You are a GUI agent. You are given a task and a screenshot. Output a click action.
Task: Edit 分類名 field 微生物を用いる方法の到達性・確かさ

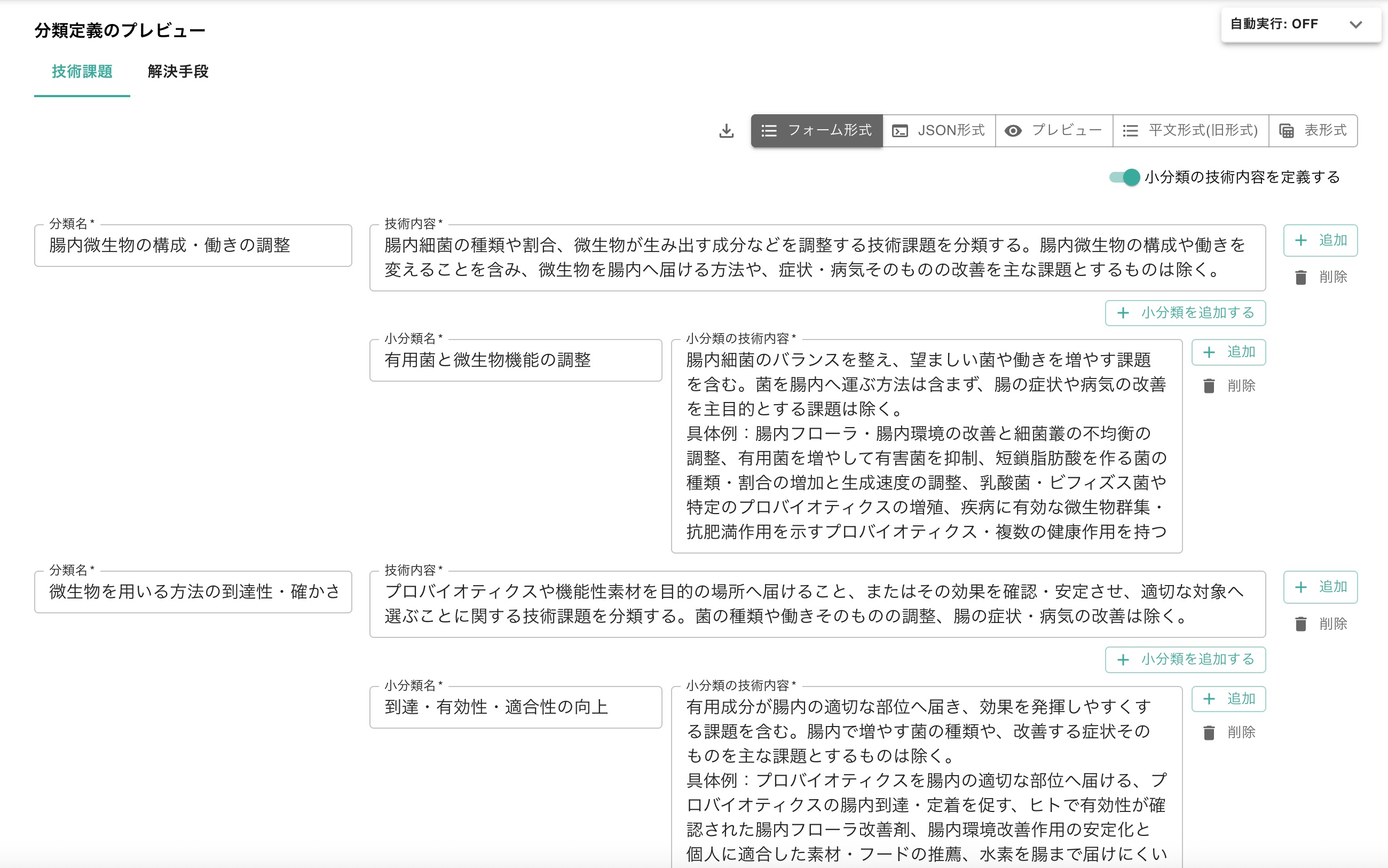click(193, 592)
